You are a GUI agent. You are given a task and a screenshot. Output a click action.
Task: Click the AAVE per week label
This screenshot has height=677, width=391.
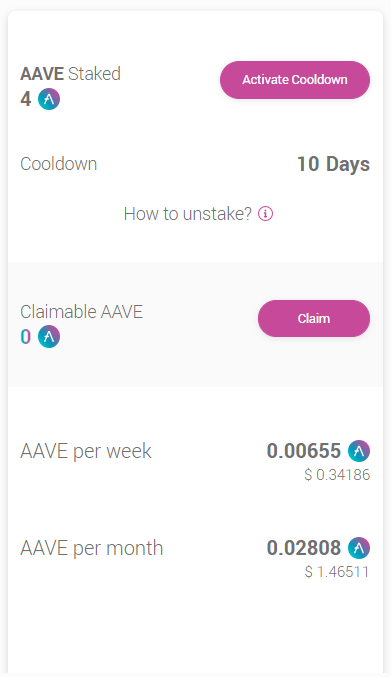(86, 451)
